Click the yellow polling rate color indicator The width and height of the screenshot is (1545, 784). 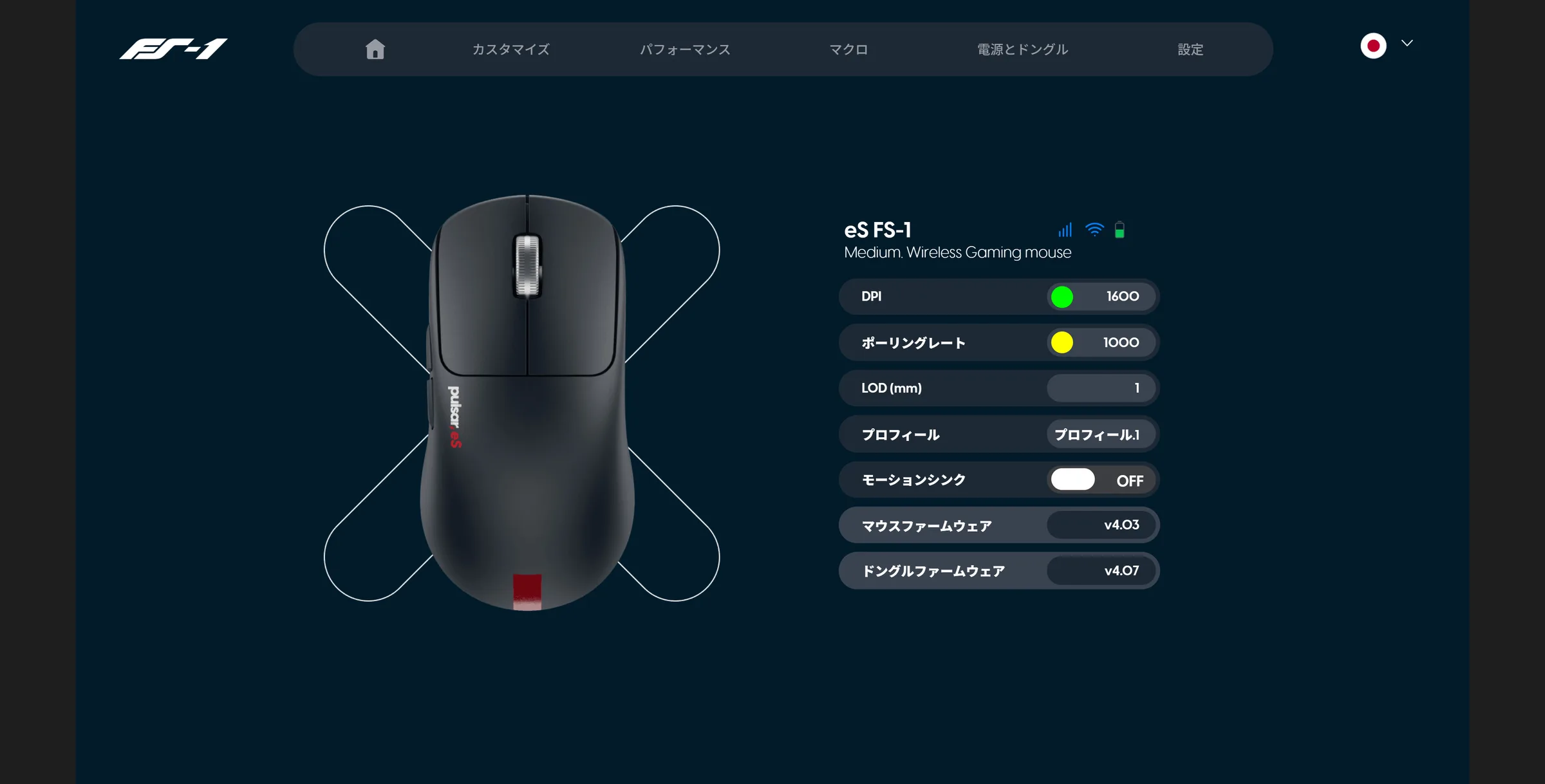[1062, 342]
